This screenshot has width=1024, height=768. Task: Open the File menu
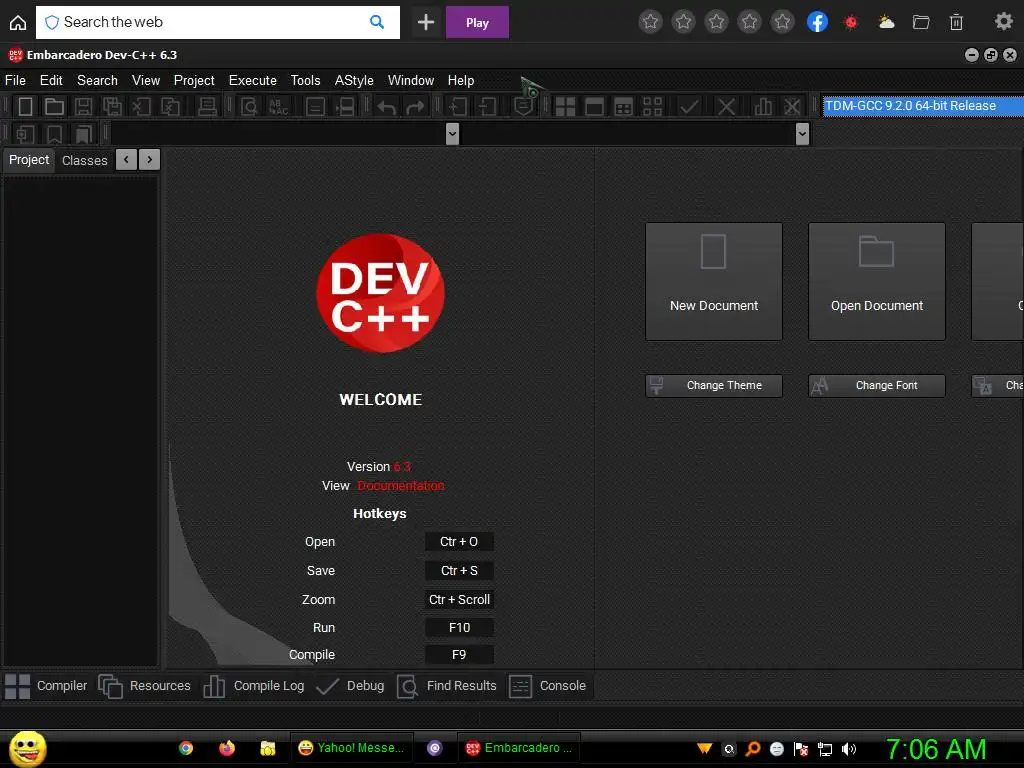click(15, 80)
